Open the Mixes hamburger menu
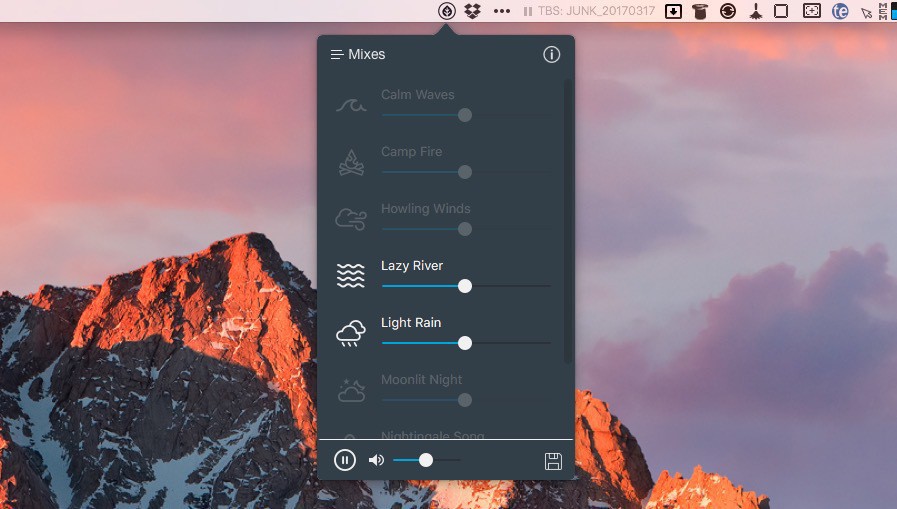Image resolution: width=897 pixels, height=509 pixels. [336, 54]
